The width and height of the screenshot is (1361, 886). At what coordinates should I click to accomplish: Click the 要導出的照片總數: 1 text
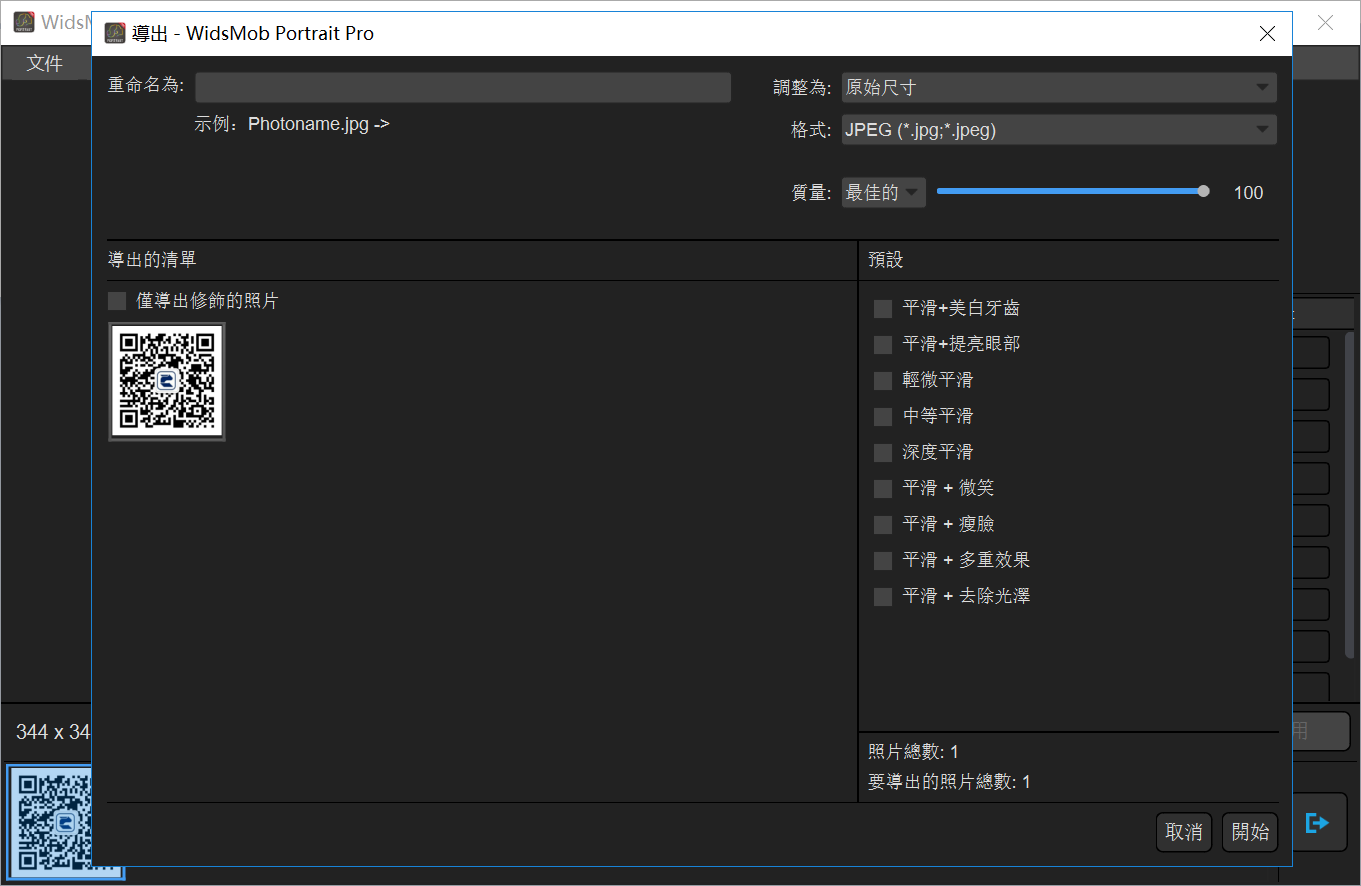coord(949,782)
